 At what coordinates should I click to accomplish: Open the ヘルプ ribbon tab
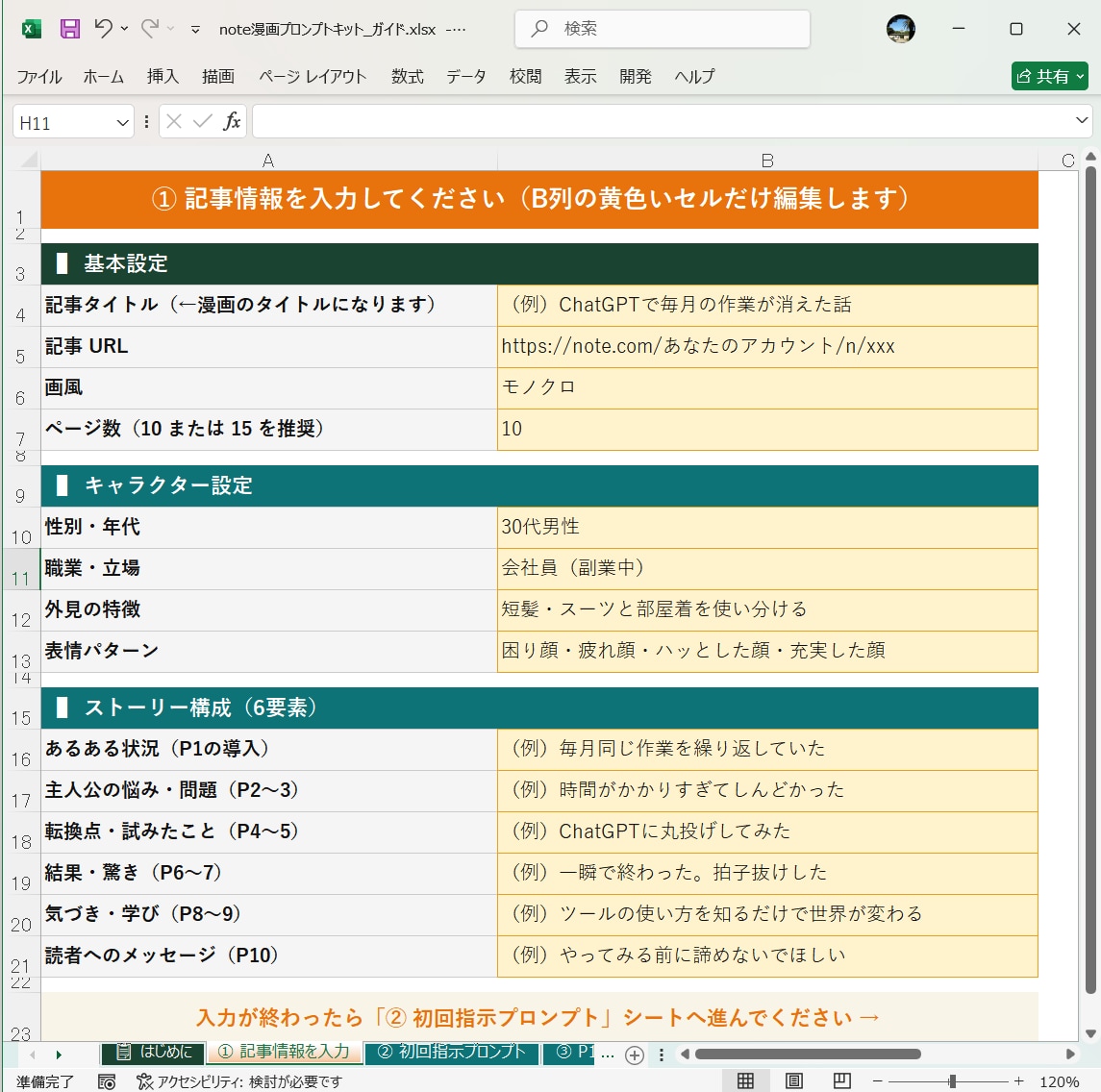point(693,76)
